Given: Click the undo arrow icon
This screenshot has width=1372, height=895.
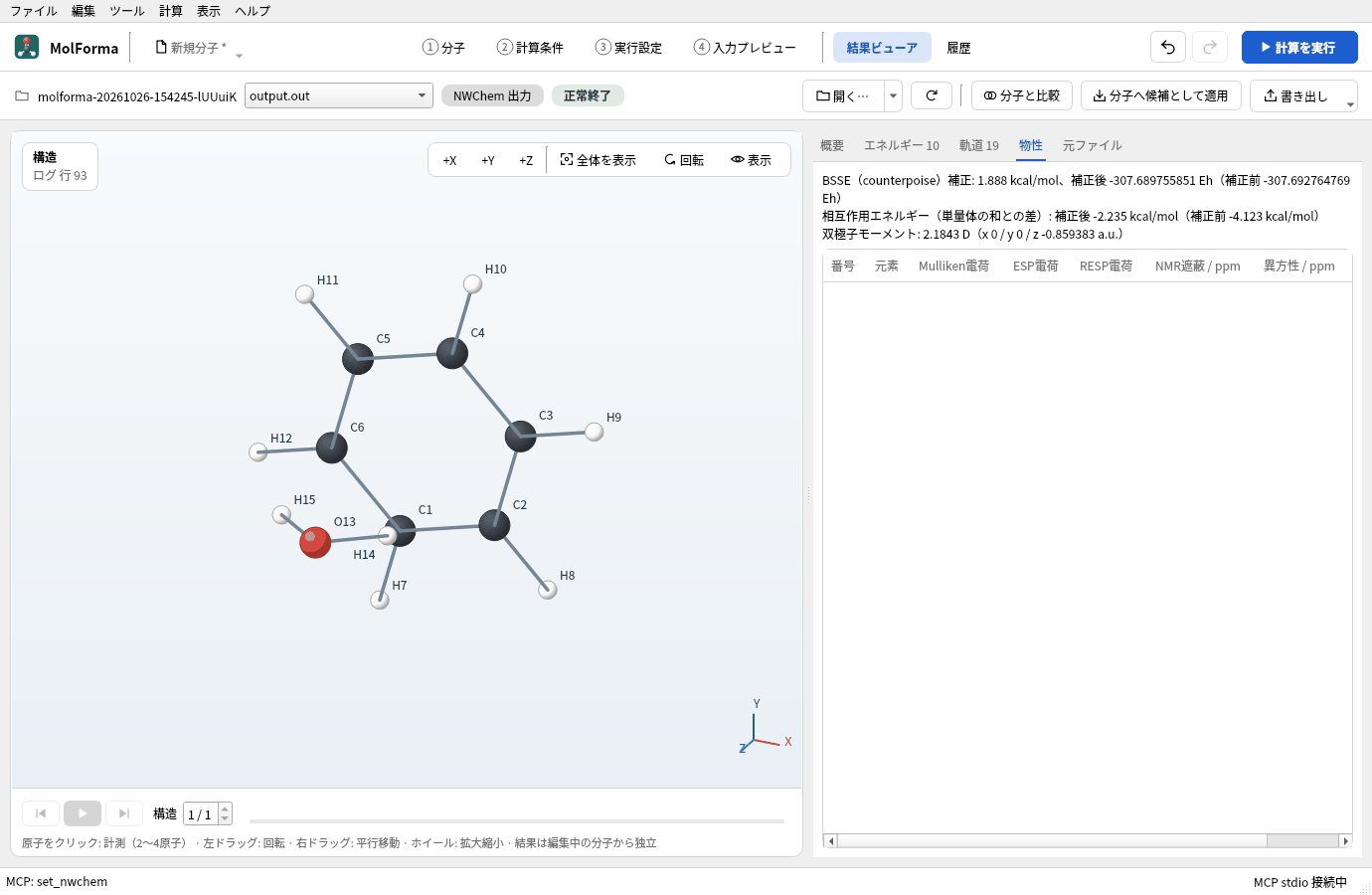Looking at the screenshot, I should pos(1168,47).
